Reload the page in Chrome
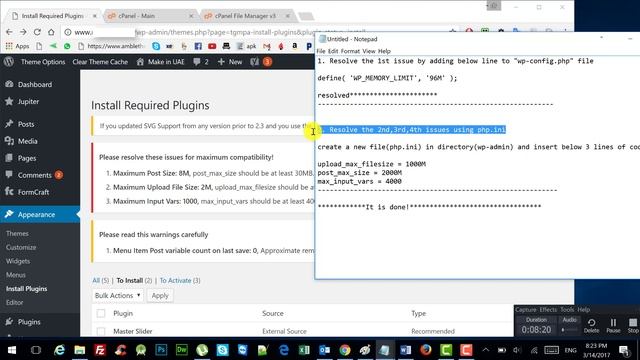Viewport: 640px width, 360px height. [37, 32]
